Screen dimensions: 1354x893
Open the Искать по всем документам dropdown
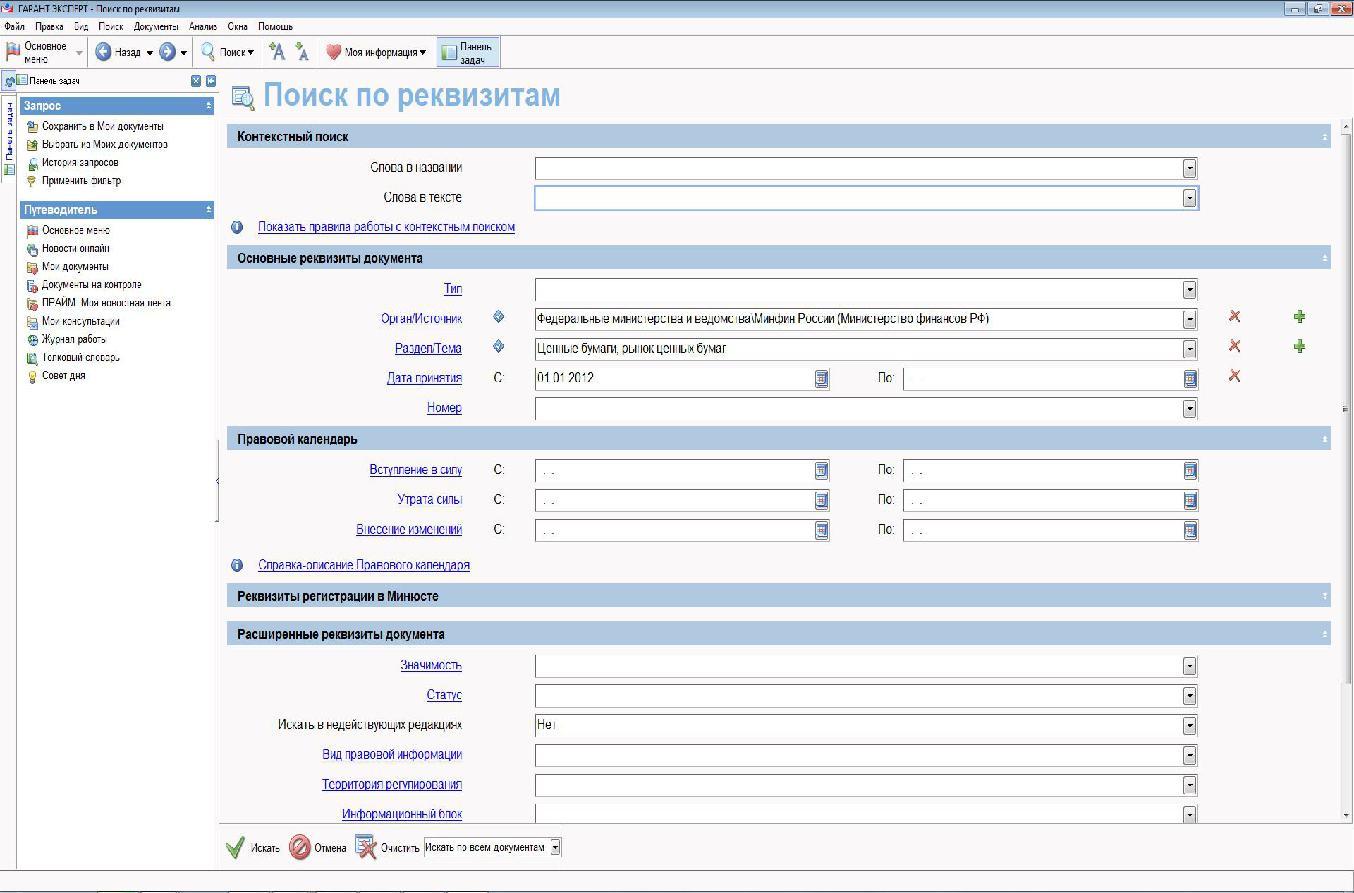[556, 847]
